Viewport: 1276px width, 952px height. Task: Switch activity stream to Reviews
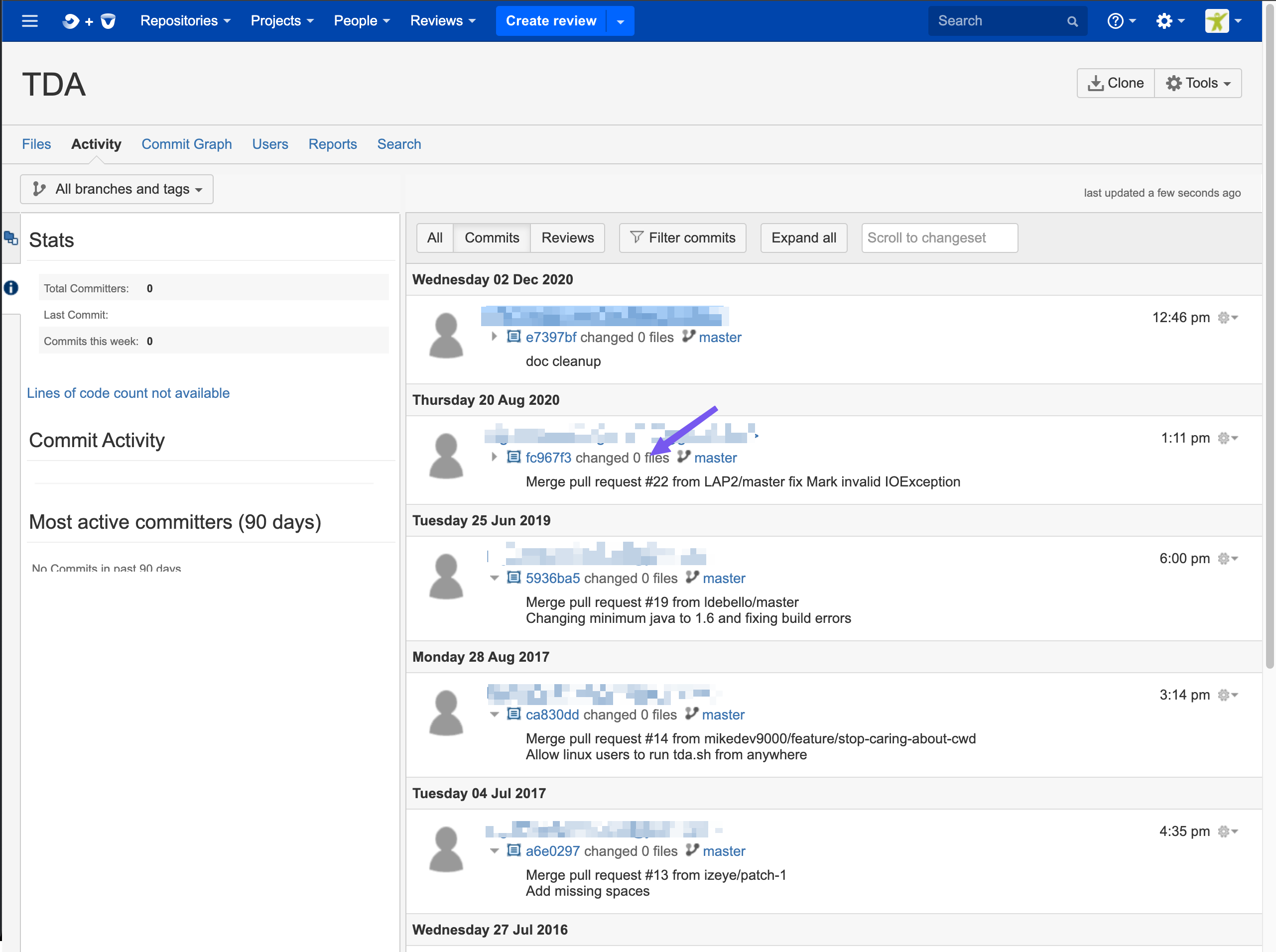pyautogui.click(x=567, y=238)
